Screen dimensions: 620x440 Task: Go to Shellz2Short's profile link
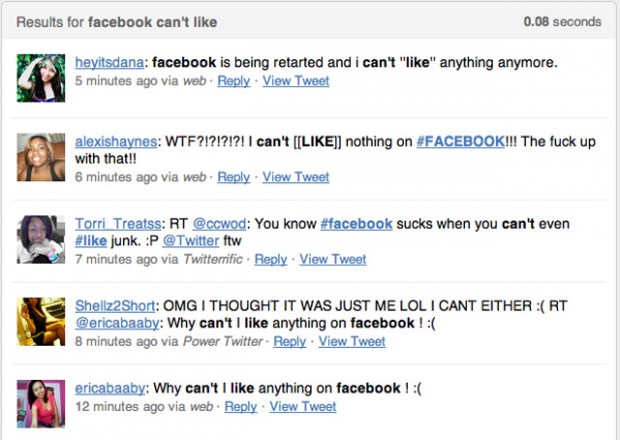pos(115,306)
